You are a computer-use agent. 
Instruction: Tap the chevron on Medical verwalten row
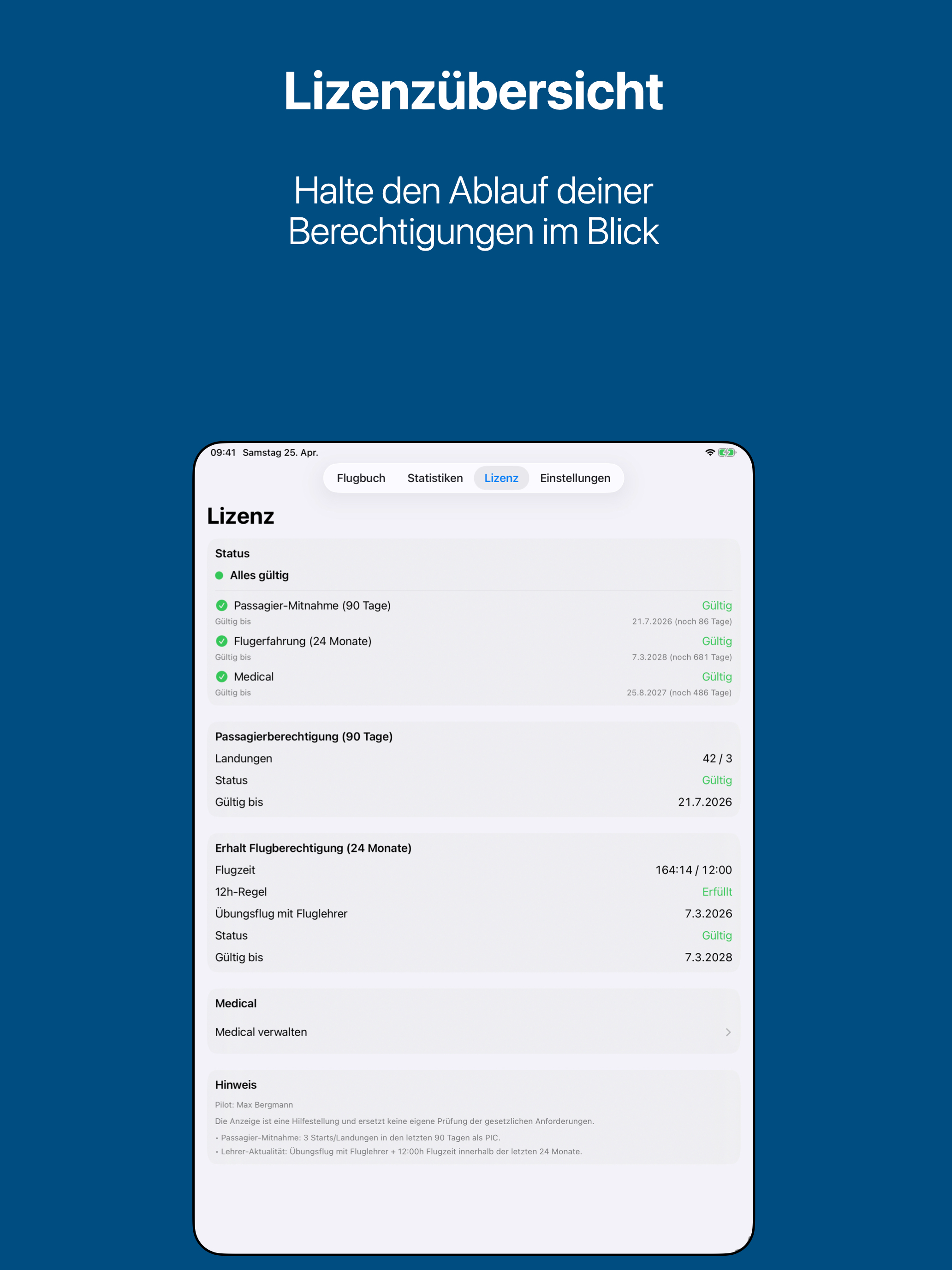point(728,1032)
